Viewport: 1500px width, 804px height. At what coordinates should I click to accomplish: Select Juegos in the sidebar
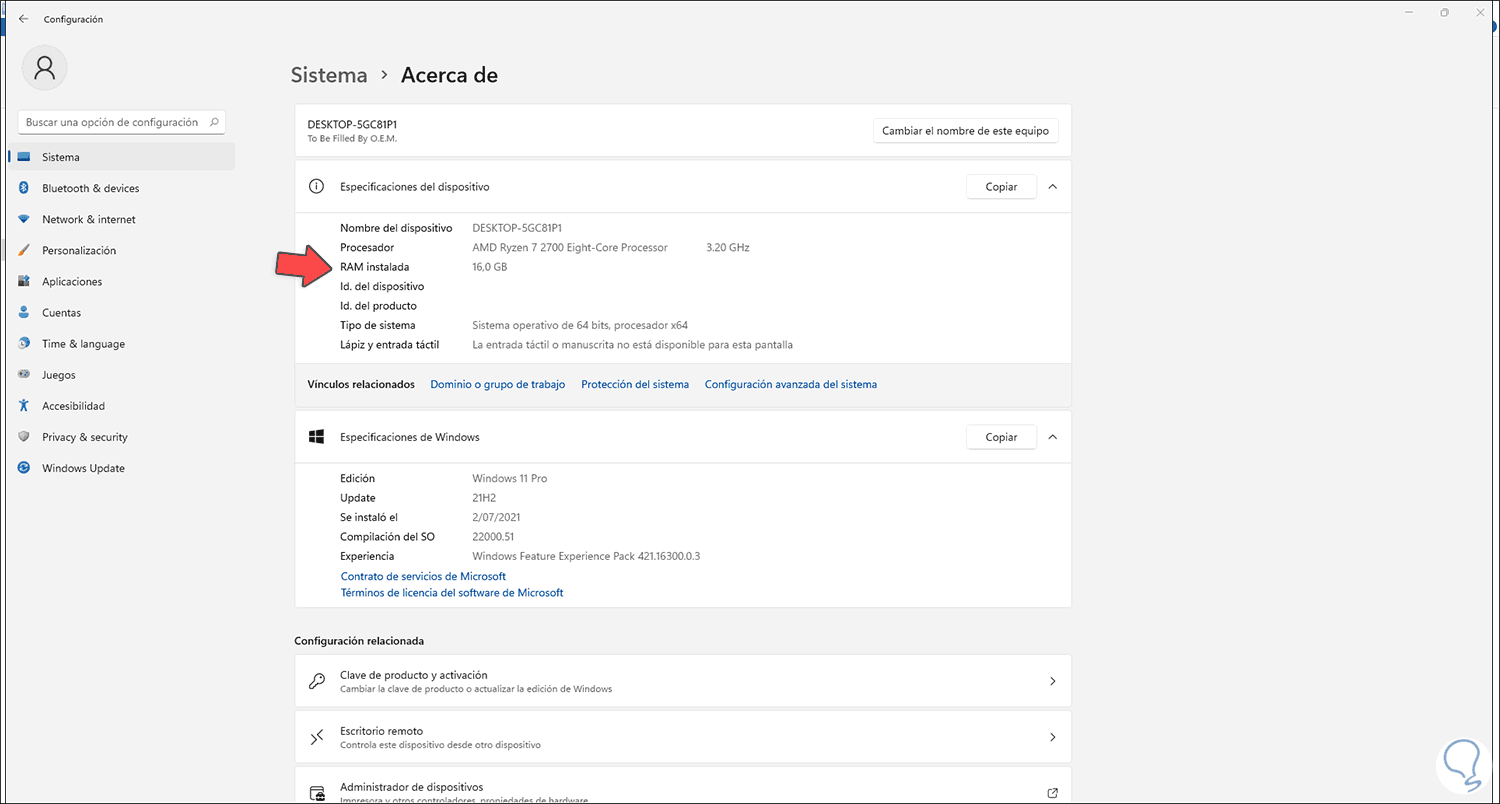pos(59,375)
